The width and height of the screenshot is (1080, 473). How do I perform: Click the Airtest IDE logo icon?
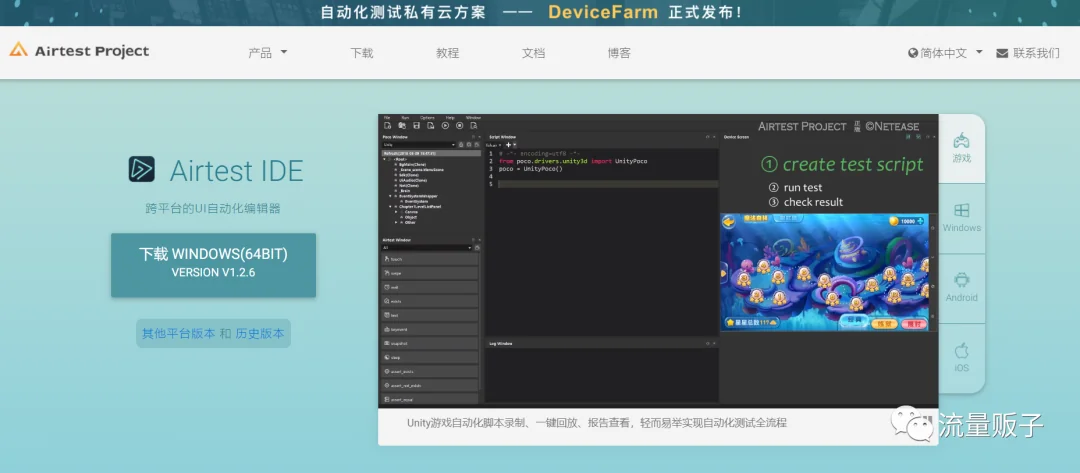(x=141, y=169)
